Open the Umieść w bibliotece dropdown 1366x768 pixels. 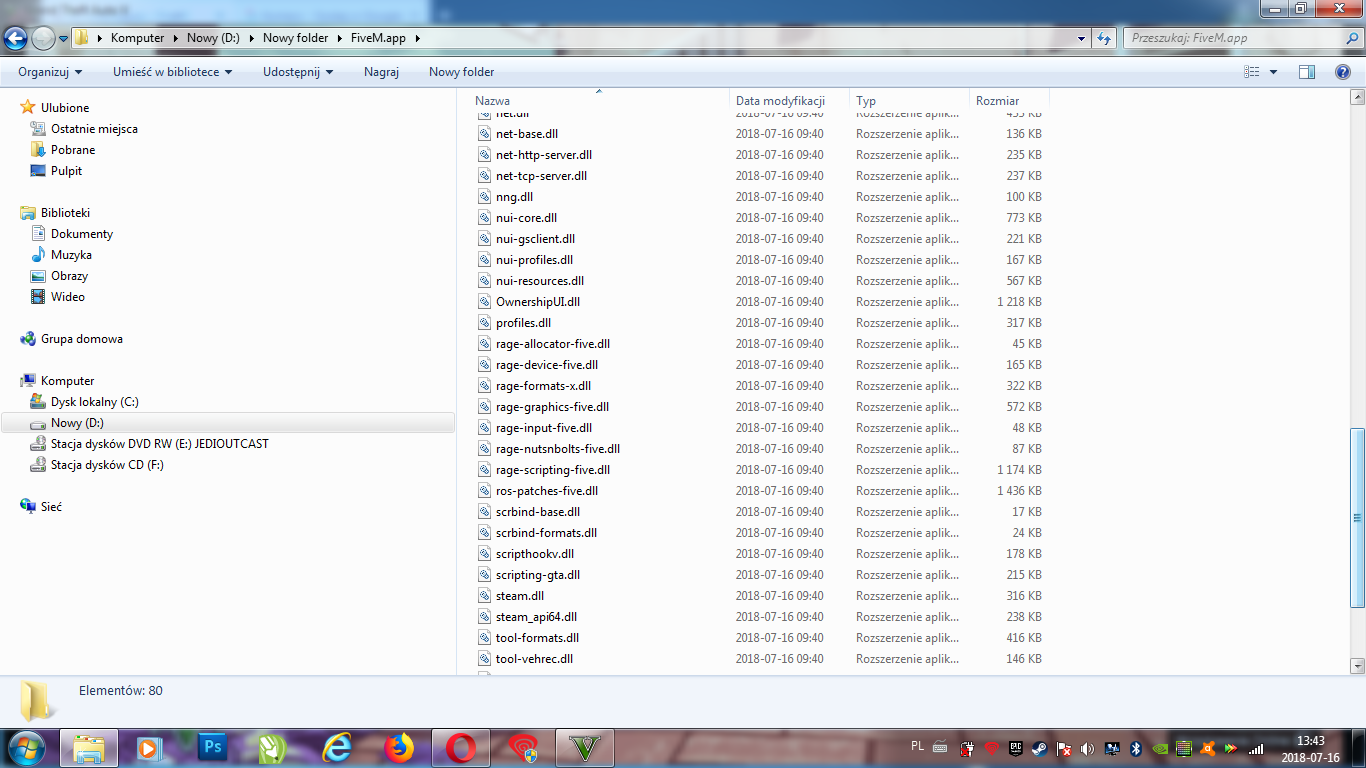173,72
